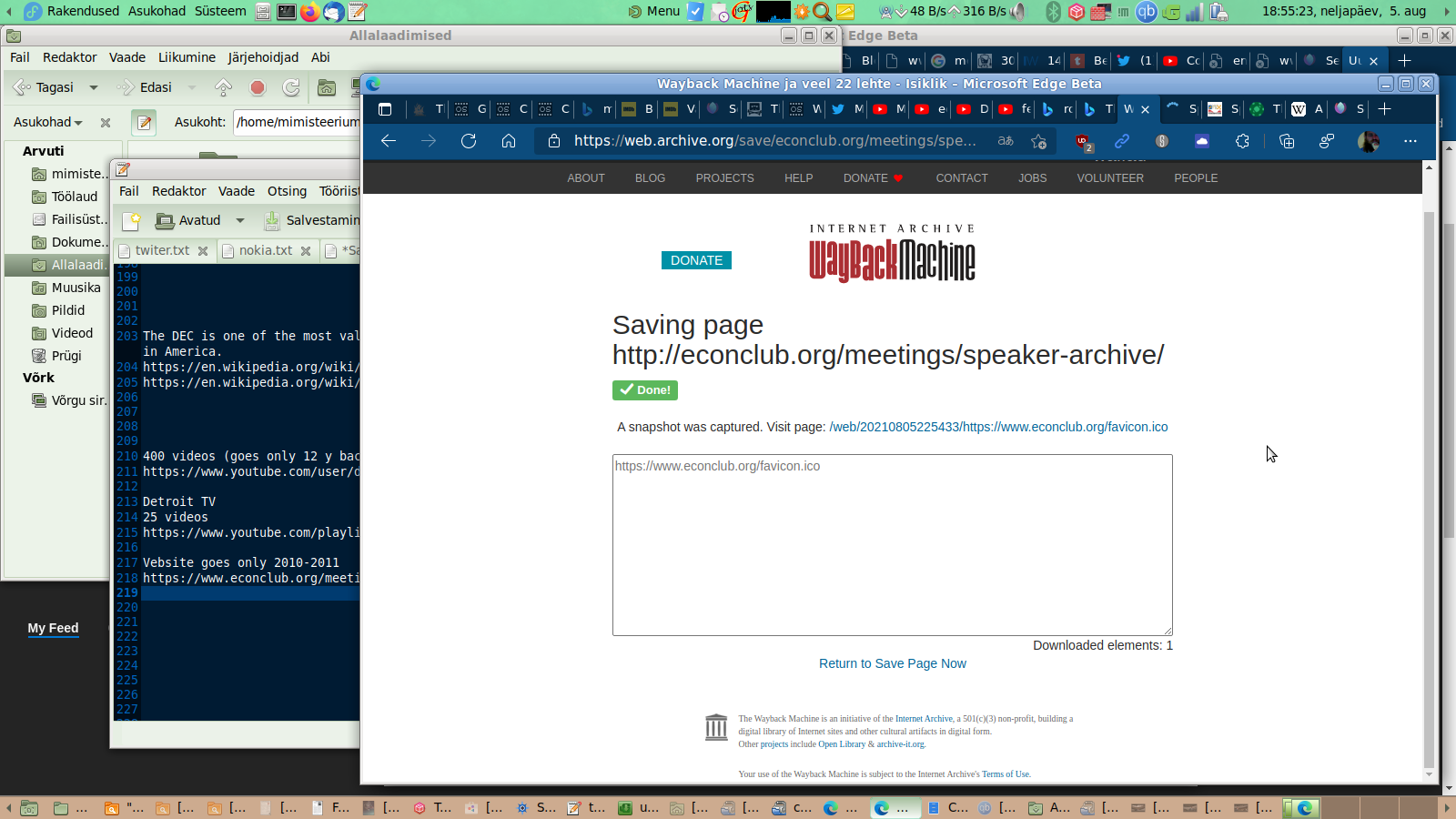Screen dimensions: 1456x819
Task: Open Vaade menu in text editor
Action: [237, 191]
